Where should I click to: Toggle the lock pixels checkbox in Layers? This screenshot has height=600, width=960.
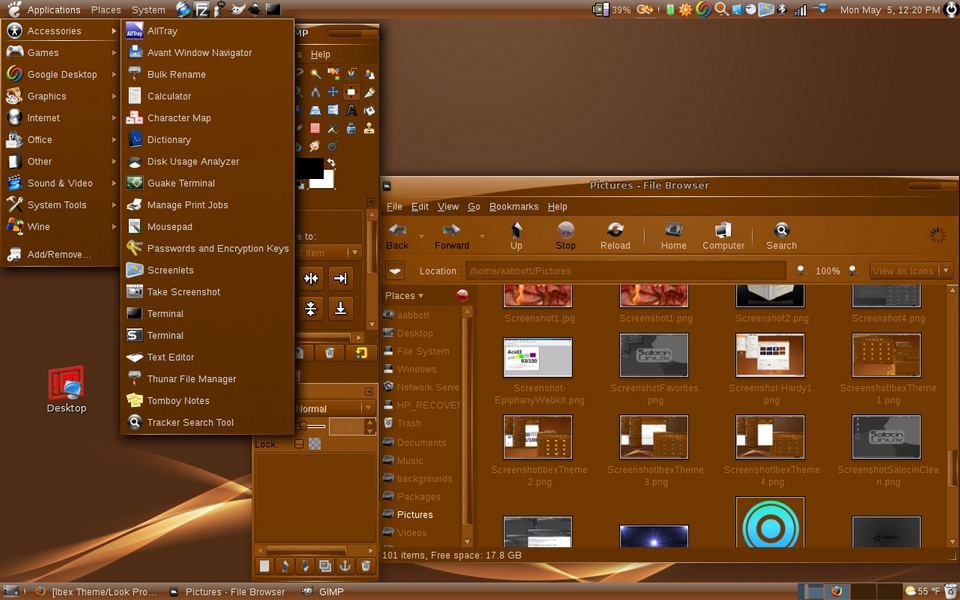[x=298, y=444]
